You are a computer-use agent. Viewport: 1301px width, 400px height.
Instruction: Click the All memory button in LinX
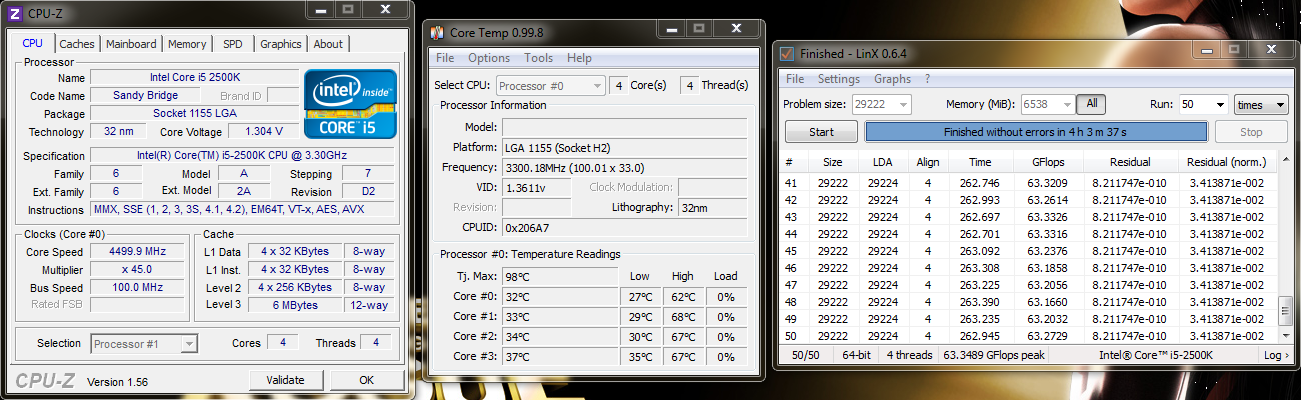pos(1091,104)
